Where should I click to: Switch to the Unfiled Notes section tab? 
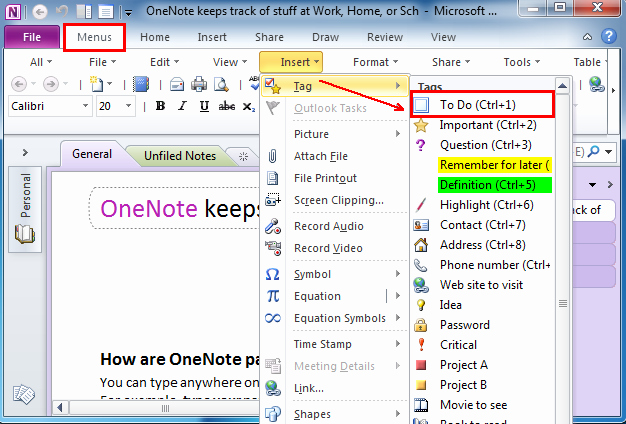click(x=180, y=156)
